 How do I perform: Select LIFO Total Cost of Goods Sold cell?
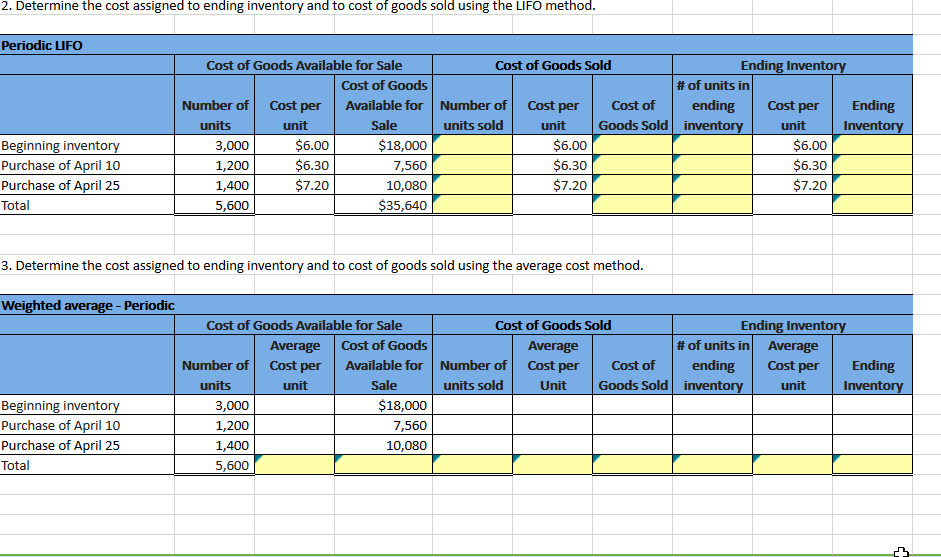(633, 205)
